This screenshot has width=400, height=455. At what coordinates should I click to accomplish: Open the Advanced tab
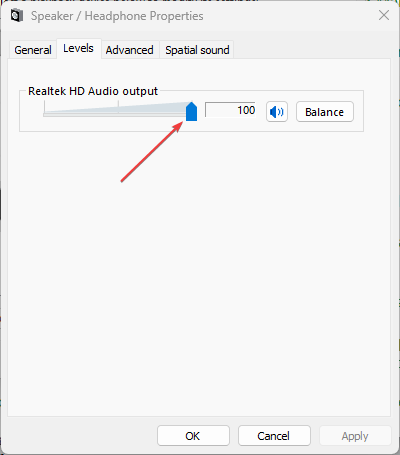[x=130, y=50]
